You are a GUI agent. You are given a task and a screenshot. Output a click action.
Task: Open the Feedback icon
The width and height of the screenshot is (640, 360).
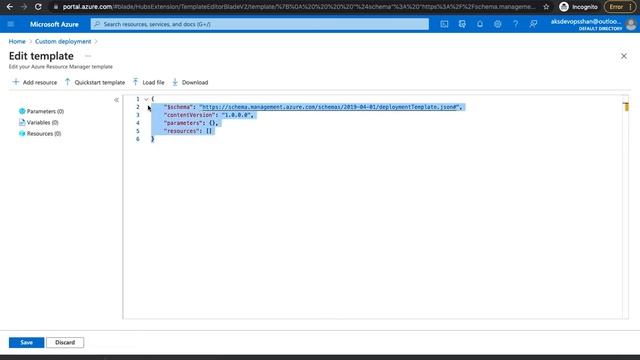tap(533, 24)
